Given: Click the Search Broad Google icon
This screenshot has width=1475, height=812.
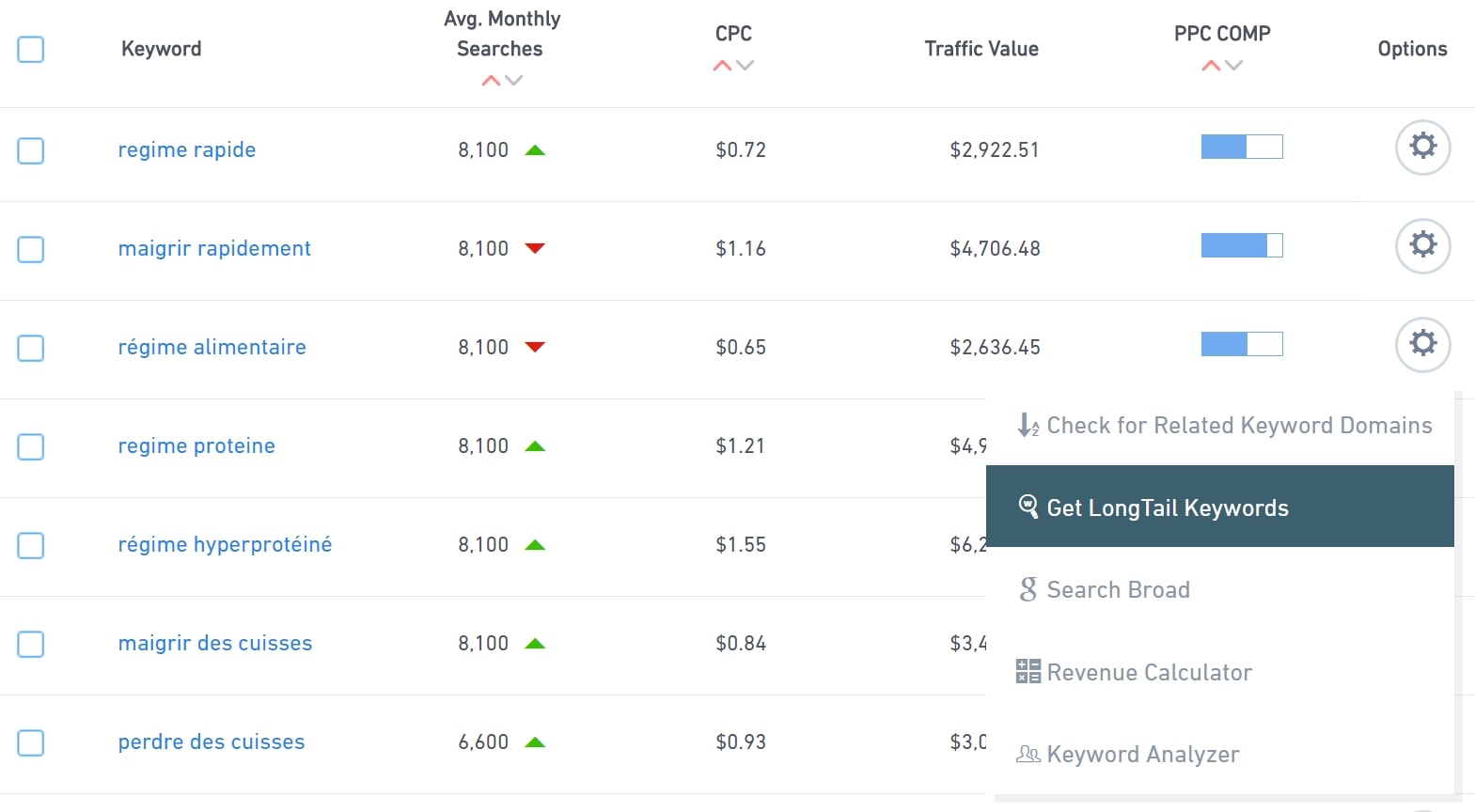Looking at the screenshot, I should click(x=1028, y=589).
